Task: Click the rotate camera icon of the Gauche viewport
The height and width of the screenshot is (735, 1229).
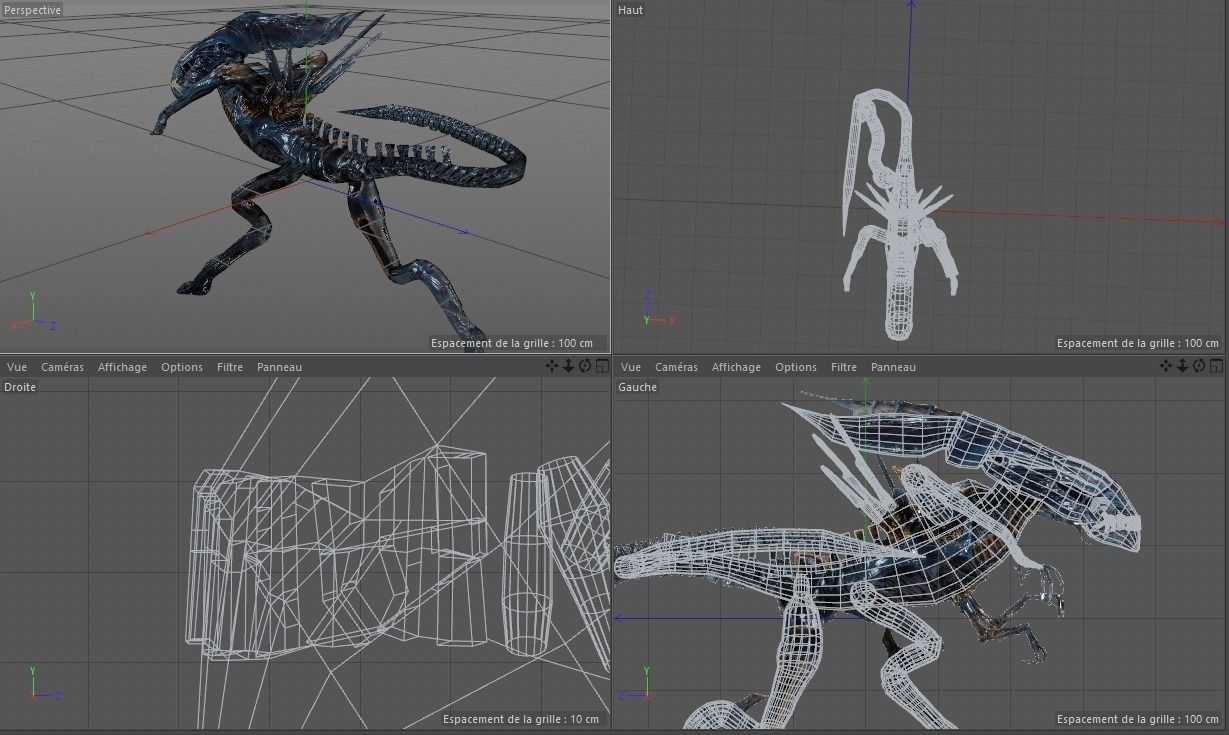Action: coord(1199,366)
